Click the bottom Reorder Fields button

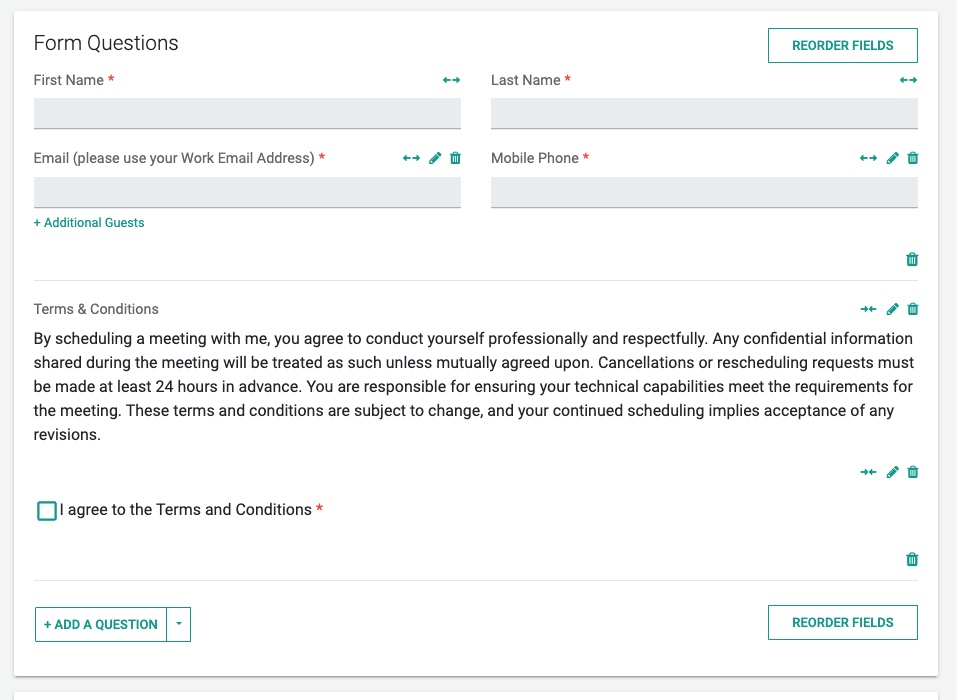pos(842,622)
